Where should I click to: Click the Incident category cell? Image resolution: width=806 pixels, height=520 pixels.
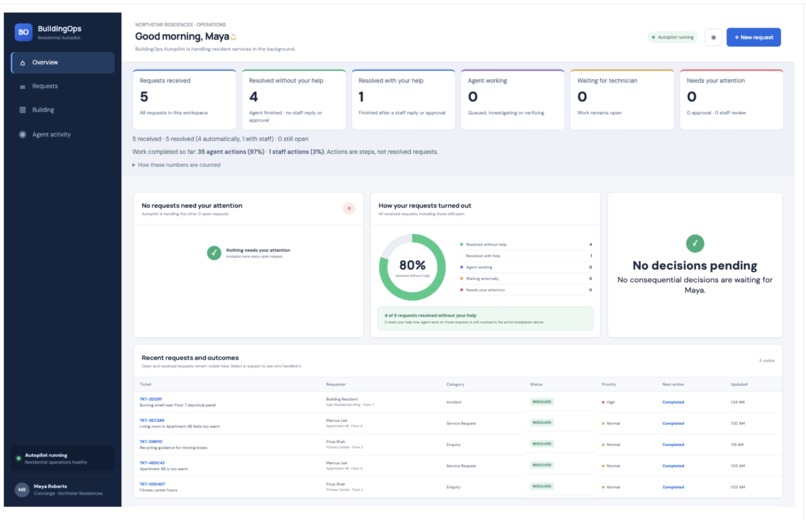point(454,402)
